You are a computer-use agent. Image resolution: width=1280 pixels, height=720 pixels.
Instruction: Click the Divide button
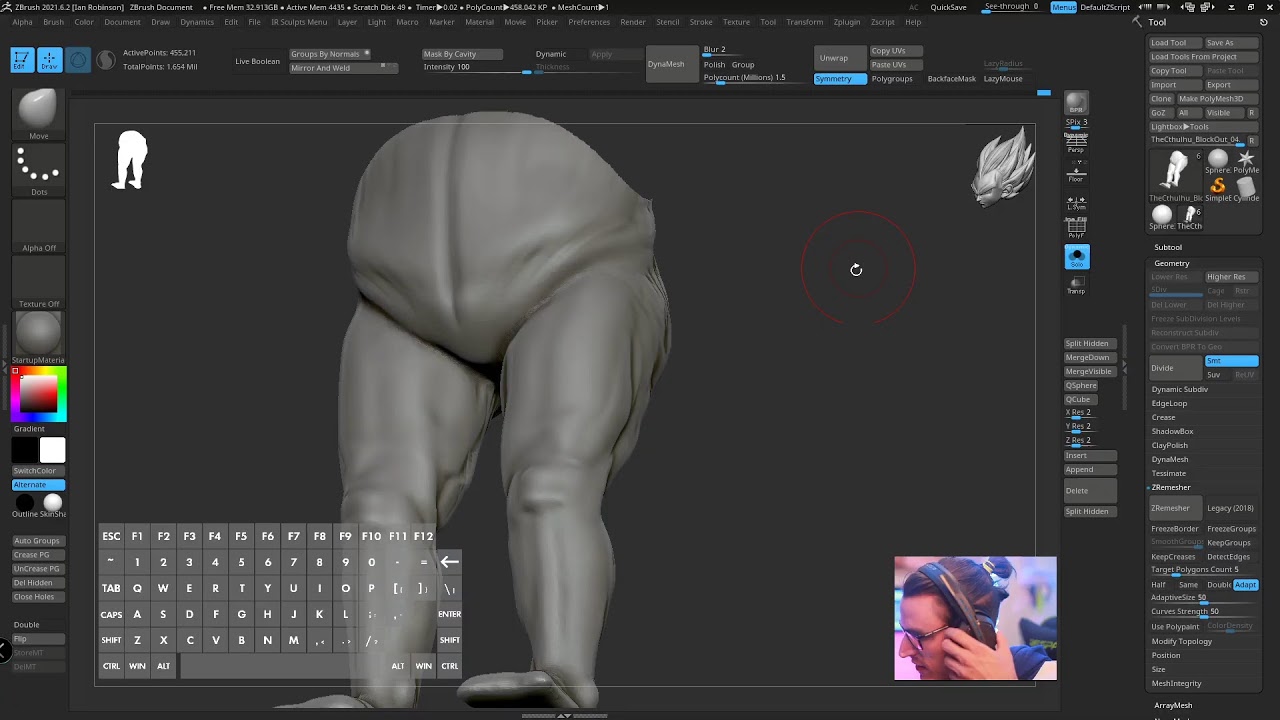coord(1175,367)
